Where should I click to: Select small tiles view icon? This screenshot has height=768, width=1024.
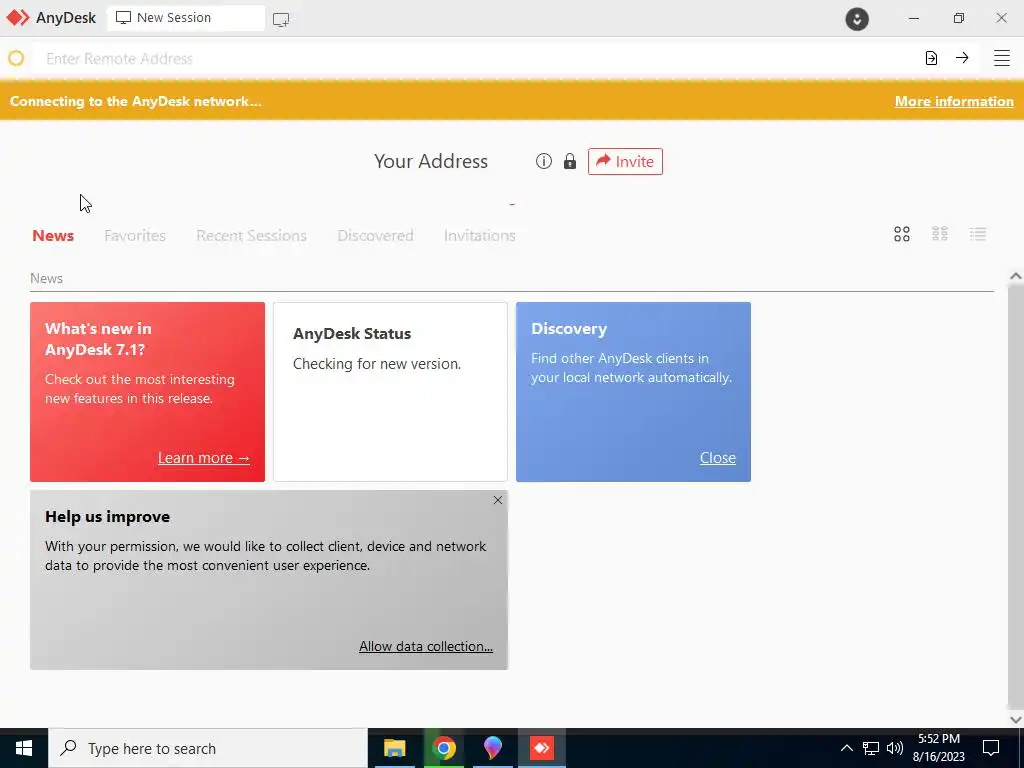pos(940,234)
